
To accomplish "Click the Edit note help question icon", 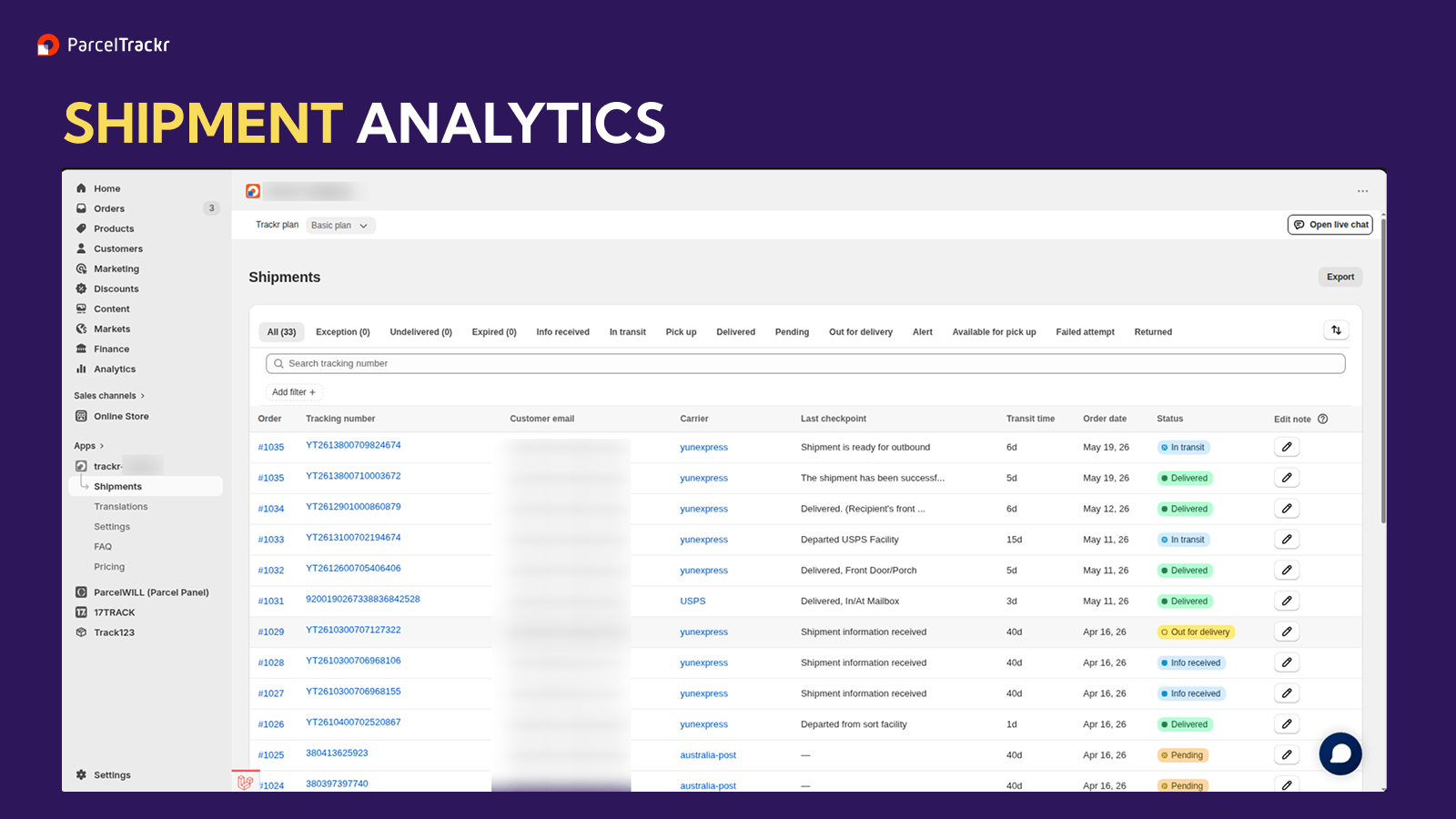I will [1323, 419].
